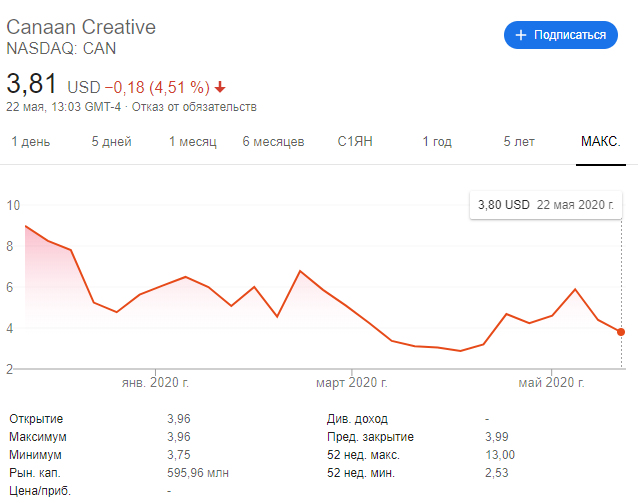This screenshot has height=503, width=638.
Task: Show the 5 лет chart range
Action: pyautogui.click(x=519, y=142)
